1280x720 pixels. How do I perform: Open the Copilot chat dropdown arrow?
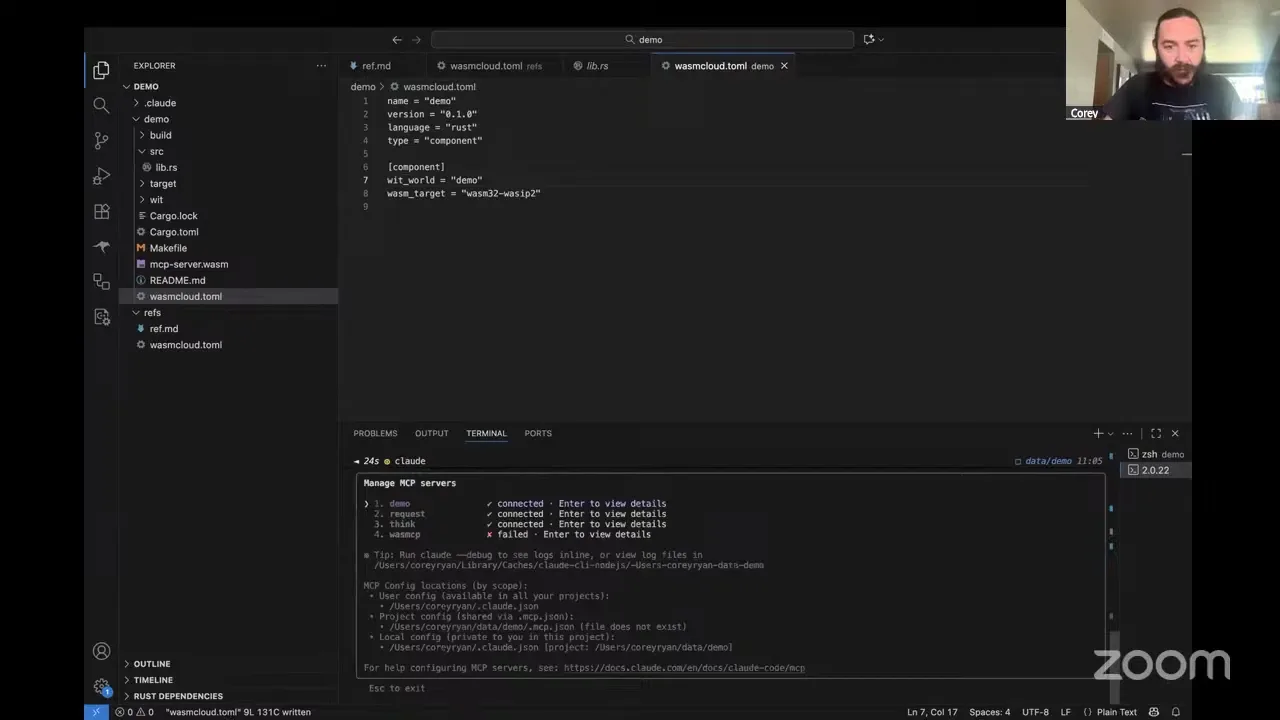(x=881, y=39)
